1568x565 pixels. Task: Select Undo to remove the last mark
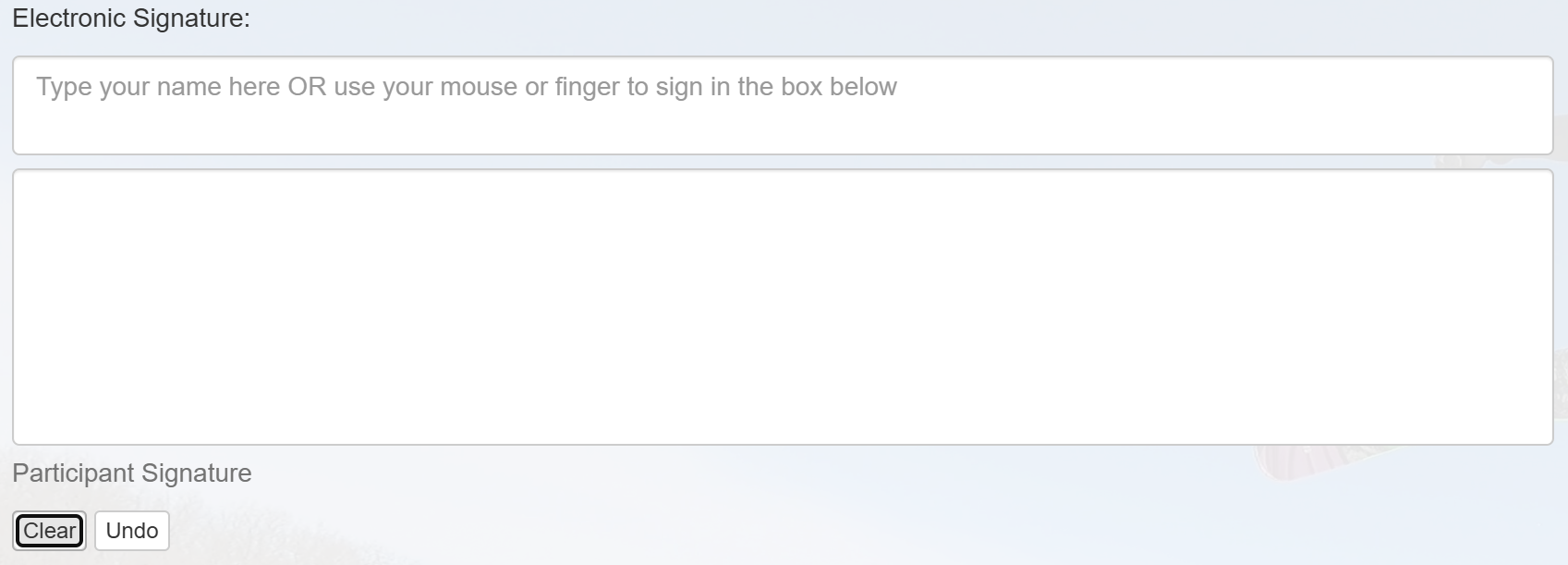132,531
